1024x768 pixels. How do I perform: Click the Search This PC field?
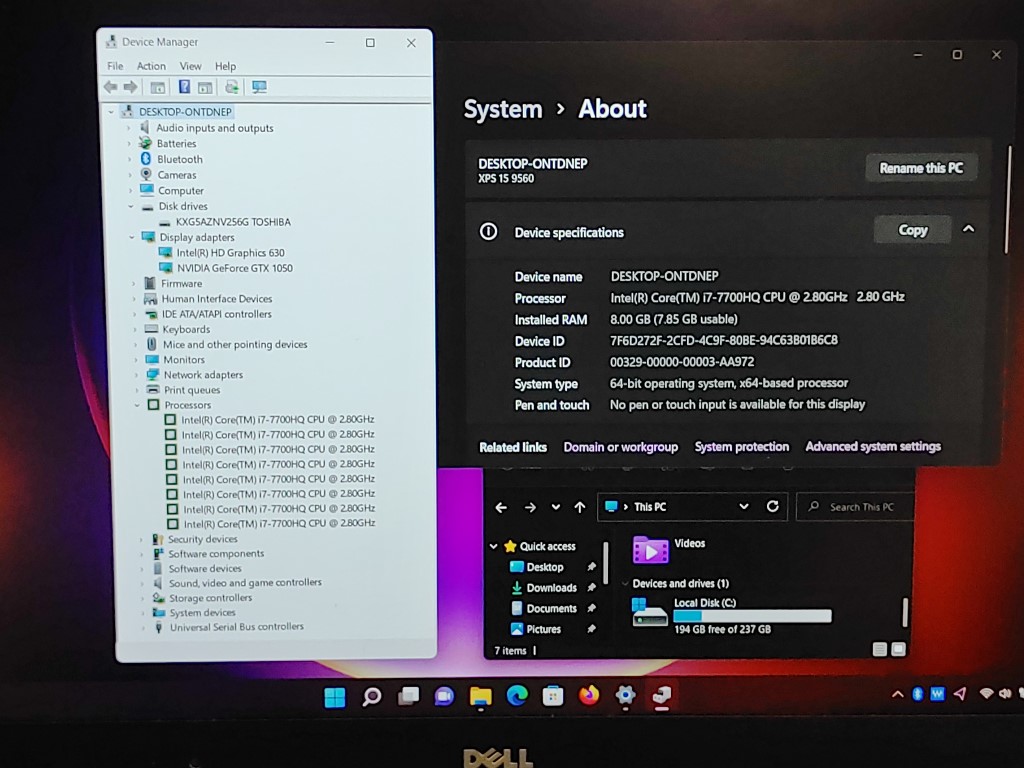coord(855,507)
